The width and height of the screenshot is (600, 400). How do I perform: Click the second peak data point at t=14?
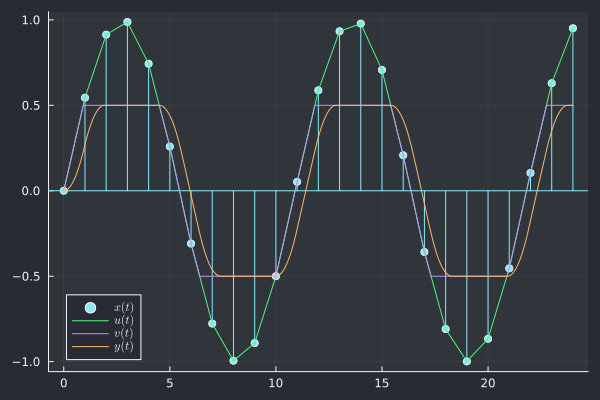point(361,24)
